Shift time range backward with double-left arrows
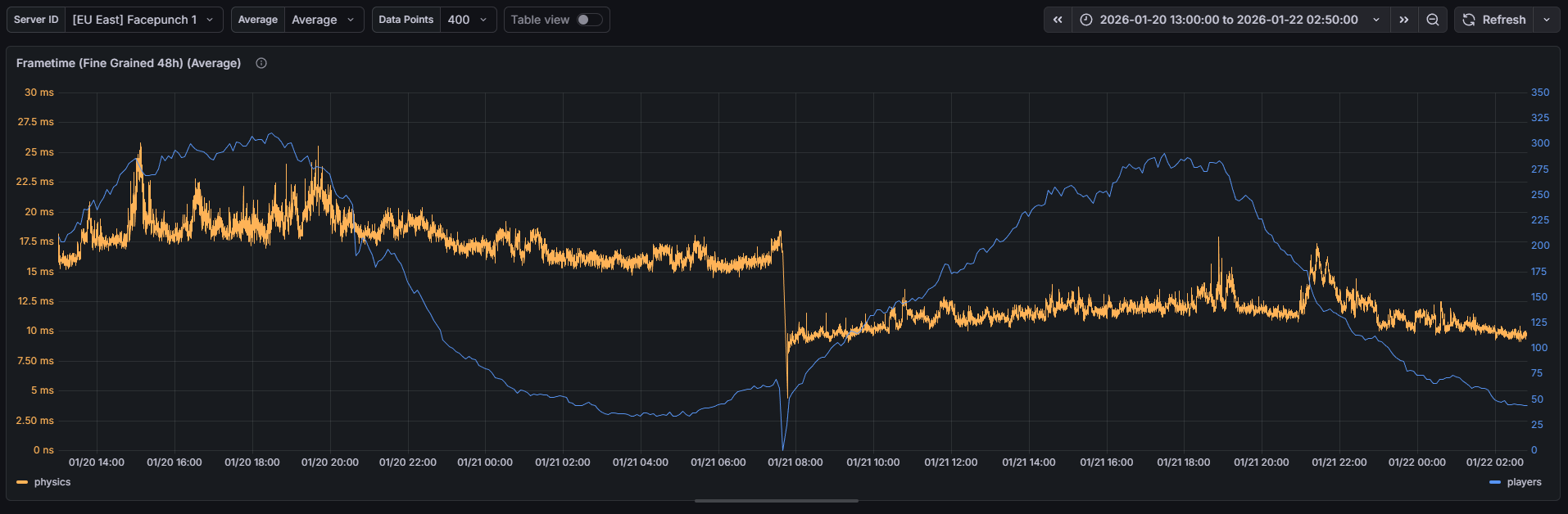 (1058, 20)
